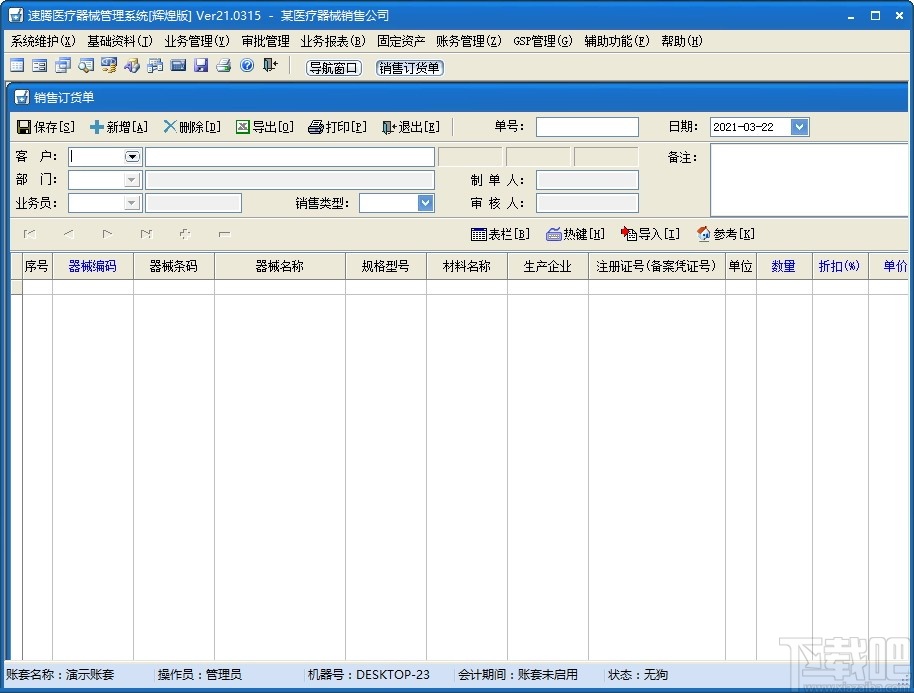Screen dimensions: 914x693
Task: Open the 热键[H] hotkey panel
Action: tap(573, 233)
